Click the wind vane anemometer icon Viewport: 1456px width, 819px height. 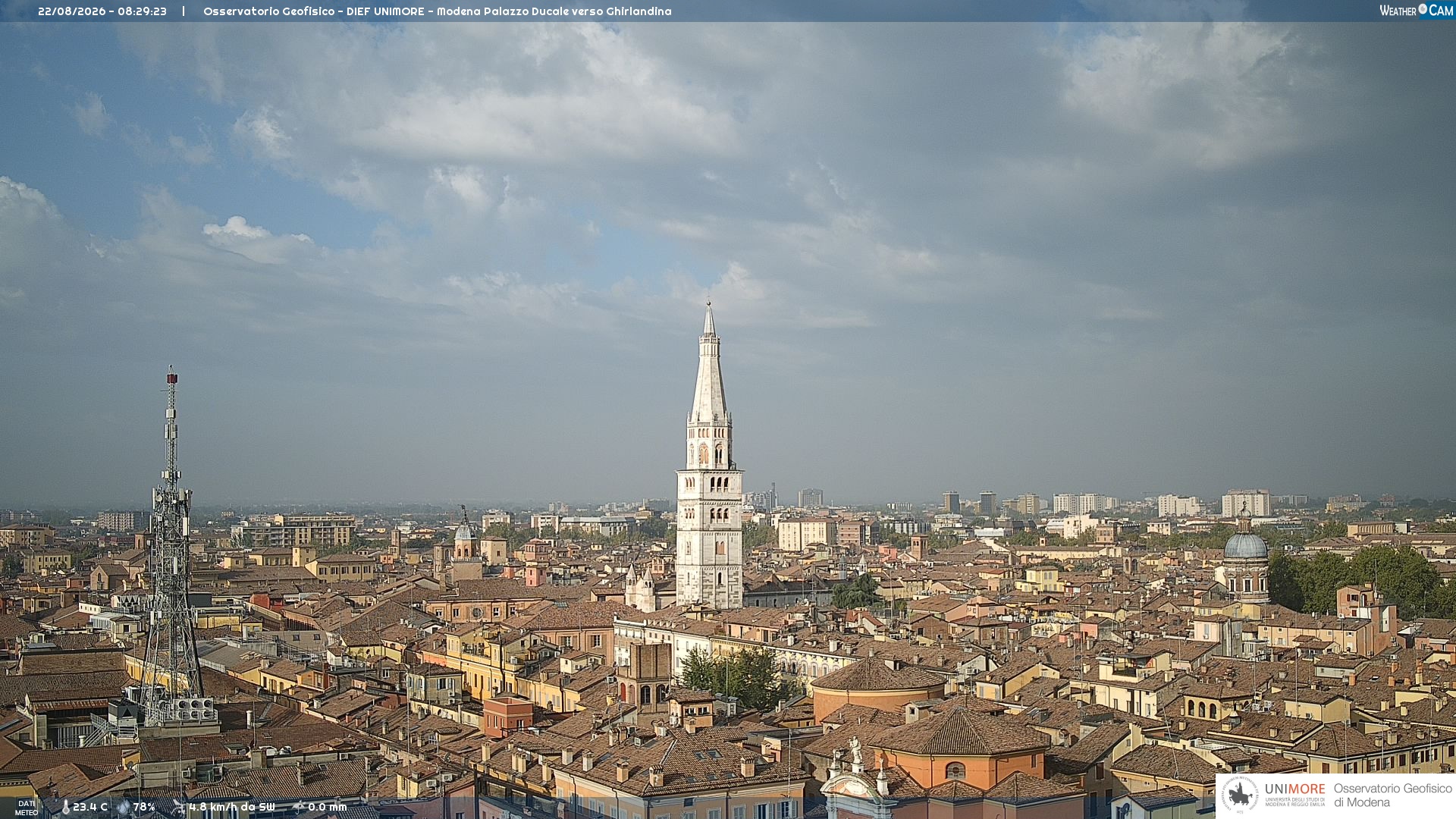click(179, 807)
